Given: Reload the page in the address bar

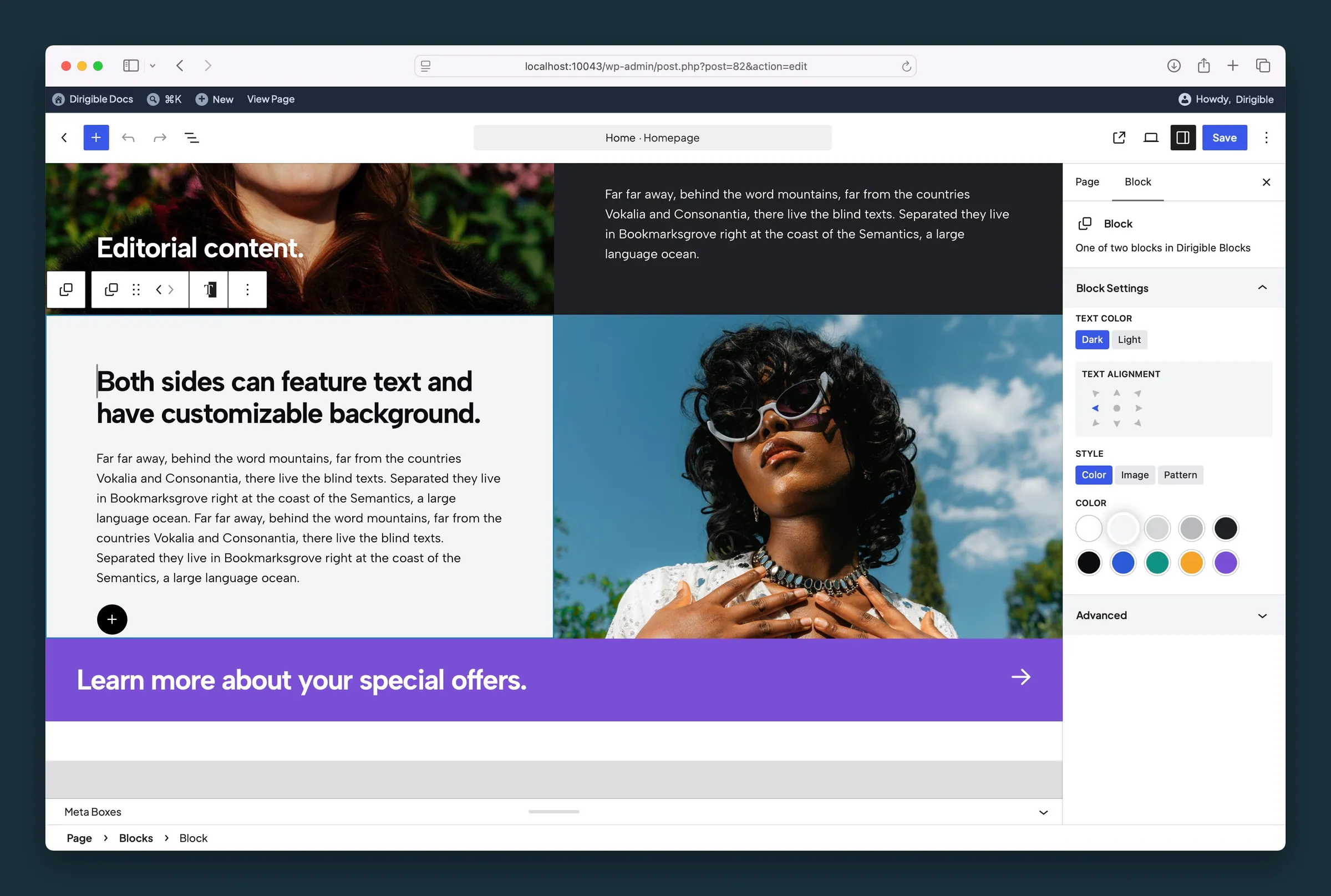Looking at the screenshot, I should point(906,67).
